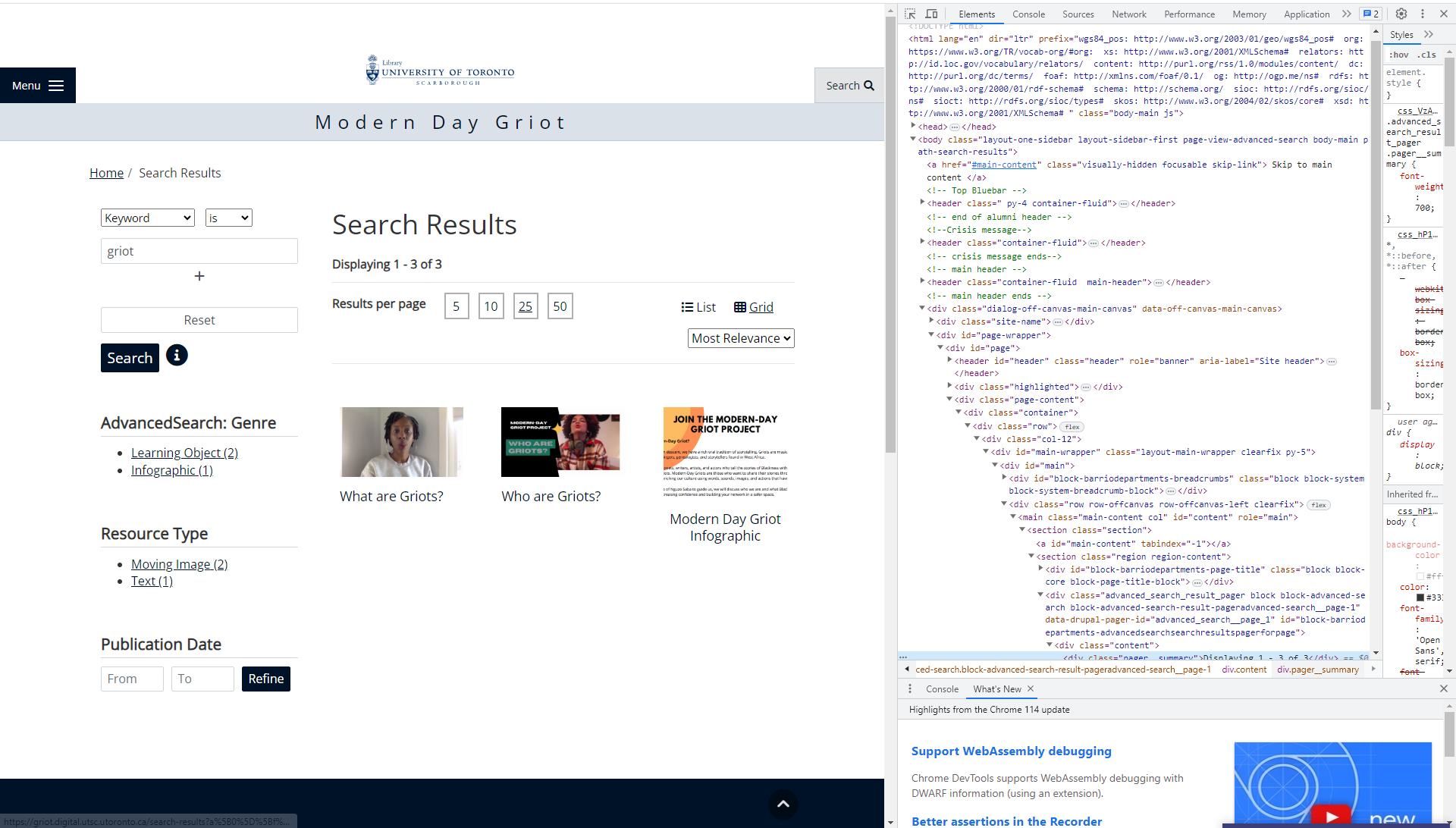1456x828 pixels.
Task: Open the 'is' operator dropdown
Action: point(229,218)
